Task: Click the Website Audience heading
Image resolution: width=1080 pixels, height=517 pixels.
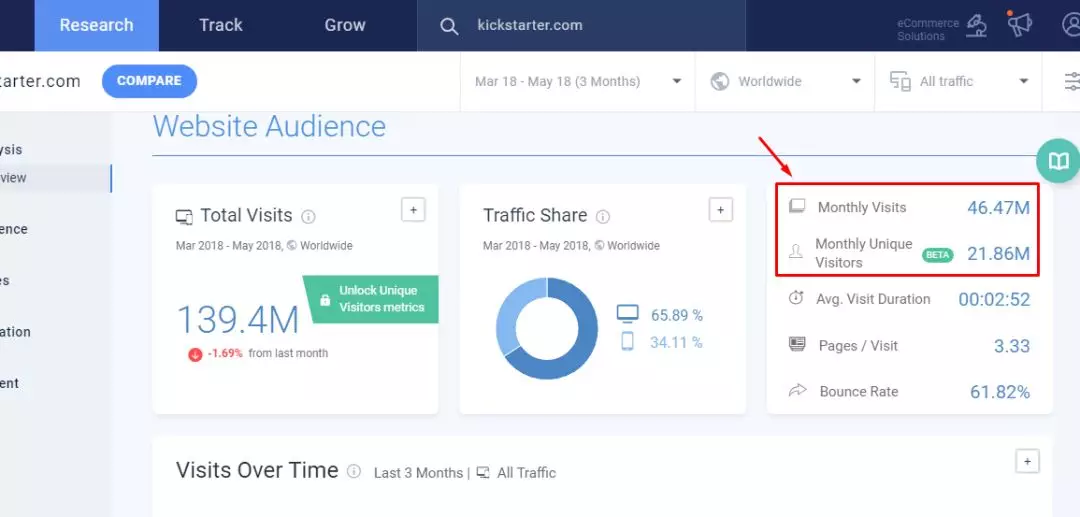Action: point(269,127)
